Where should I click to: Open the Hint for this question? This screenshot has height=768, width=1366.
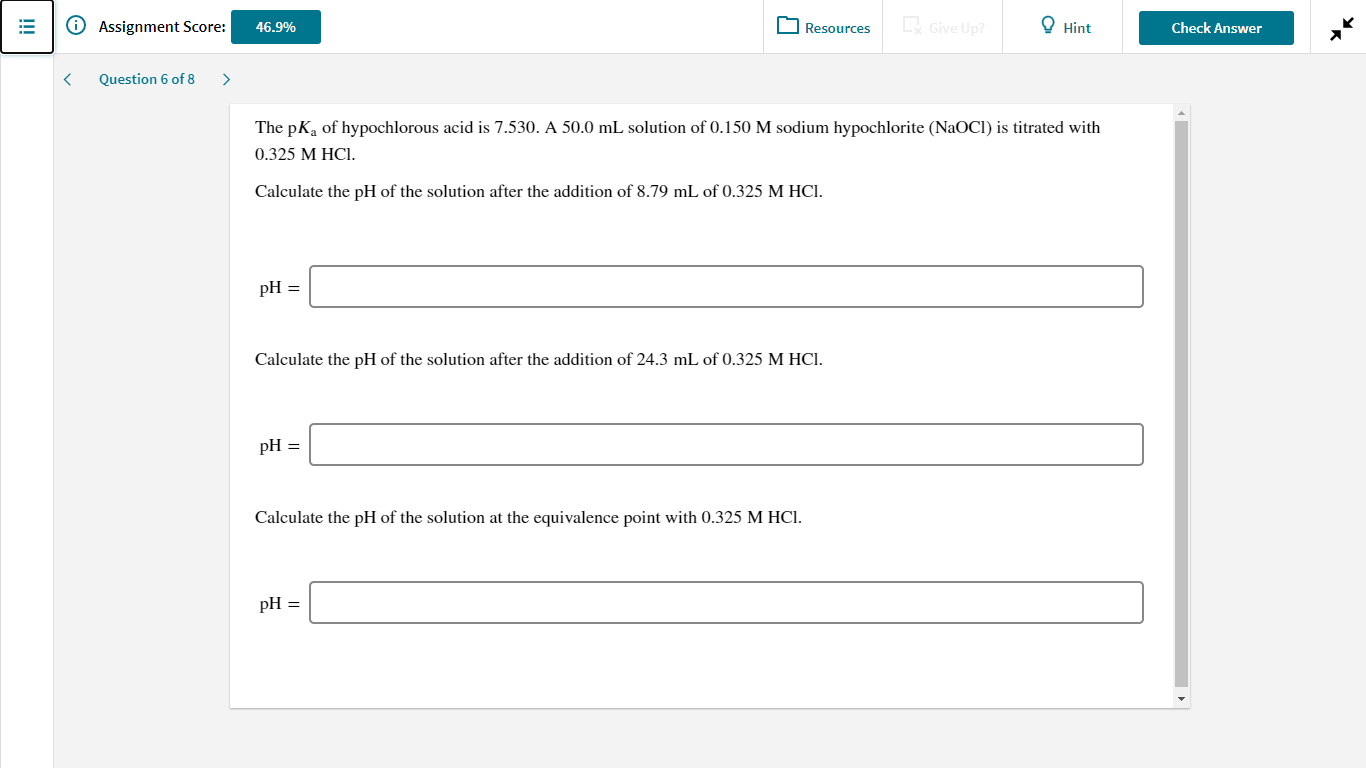pos(1063,27)
